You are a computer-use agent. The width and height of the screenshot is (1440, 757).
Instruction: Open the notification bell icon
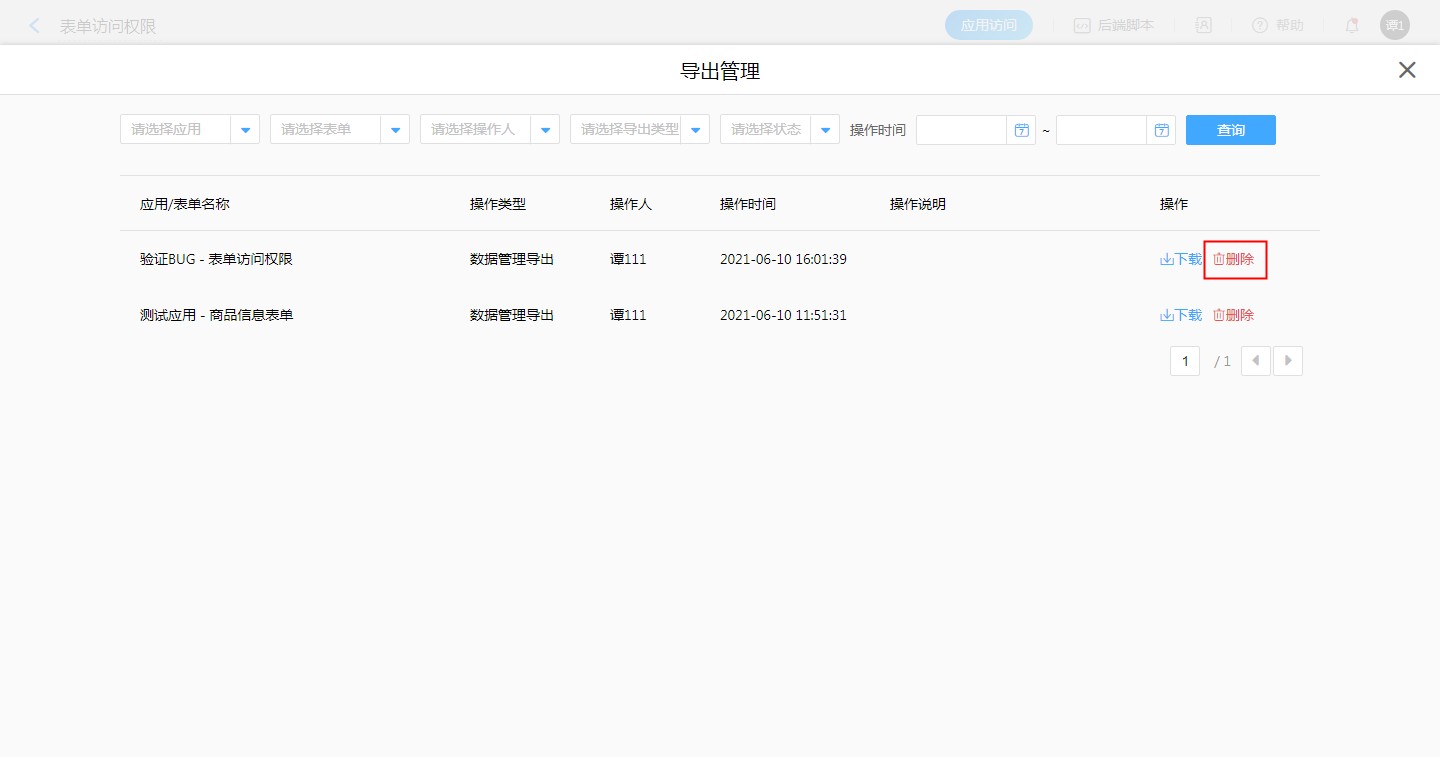(x=1352, y=26)
